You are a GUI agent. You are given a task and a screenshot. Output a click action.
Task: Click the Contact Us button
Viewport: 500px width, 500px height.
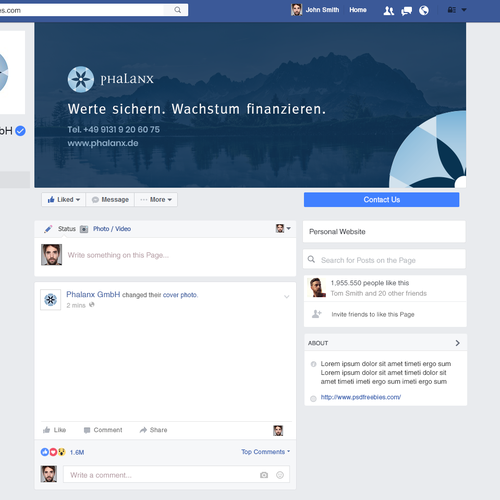(381, 200)
